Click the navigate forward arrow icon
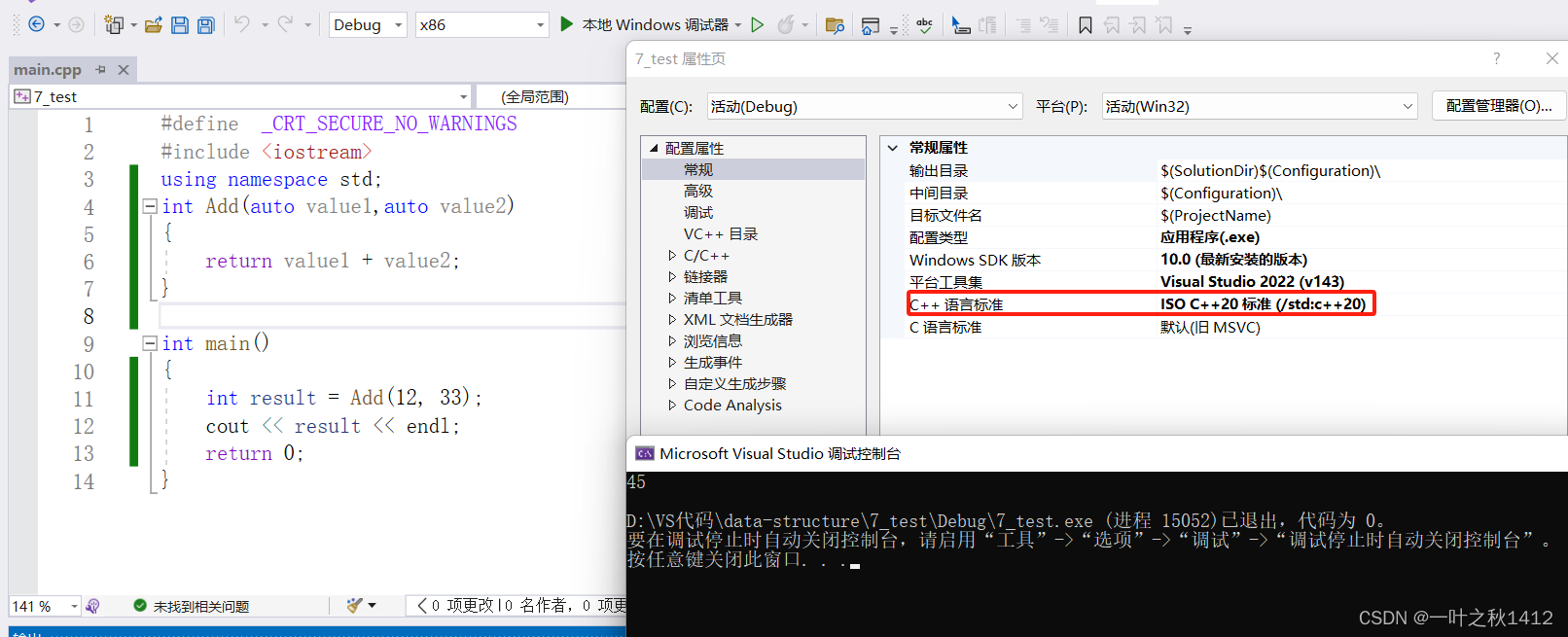Viewport: 1568px width, 637px height. [x=77, y=24]
